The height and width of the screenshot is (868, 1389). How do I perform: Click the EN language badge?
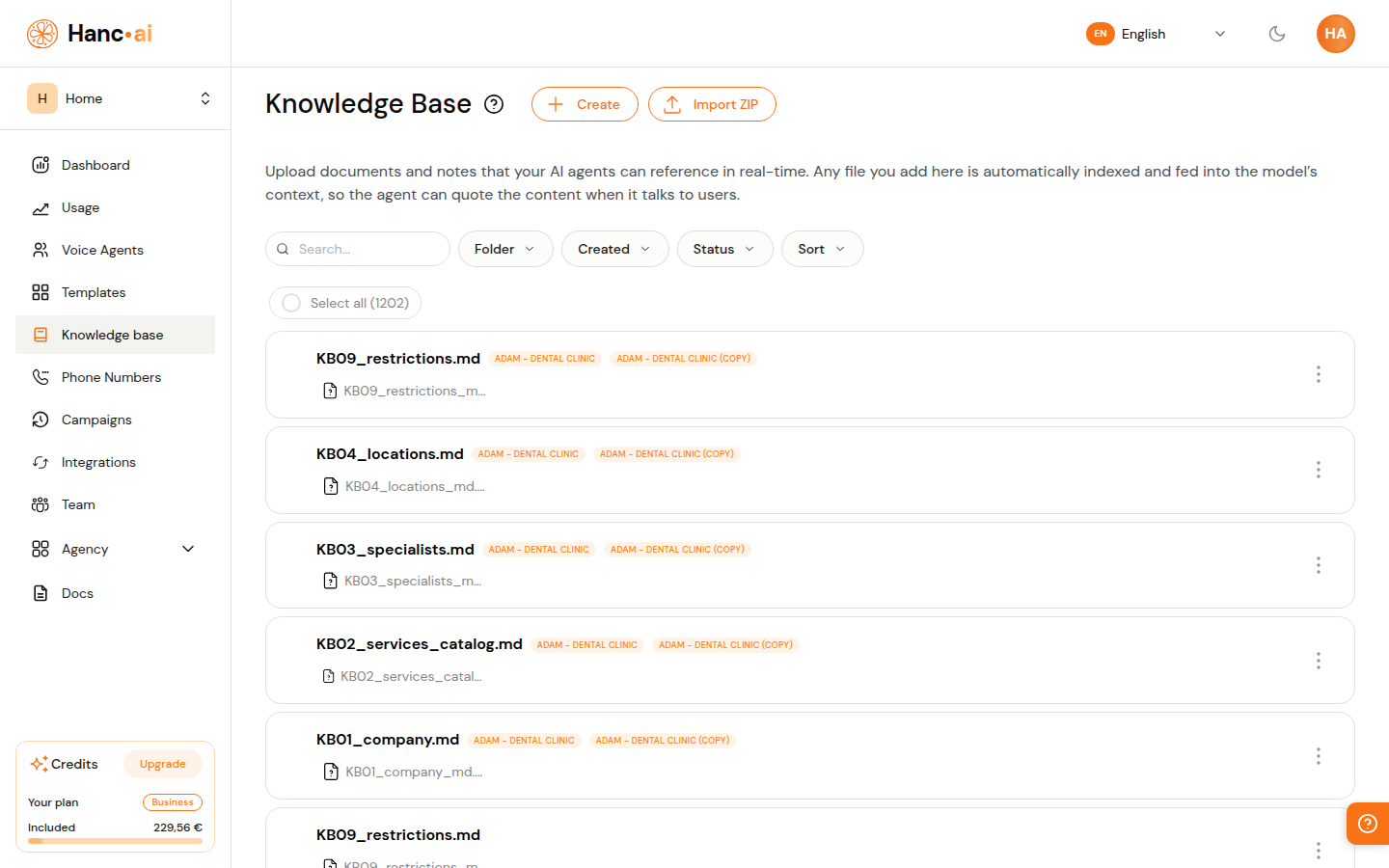(1100, 34)
